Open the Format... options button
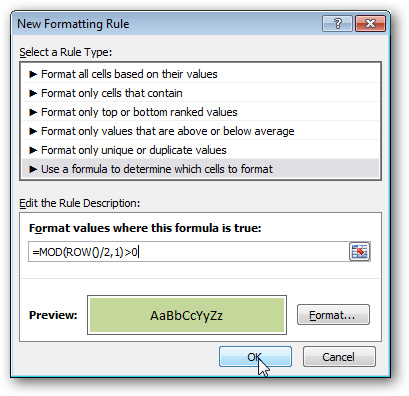This screenshot has width=409, height=396. (333, 315)
